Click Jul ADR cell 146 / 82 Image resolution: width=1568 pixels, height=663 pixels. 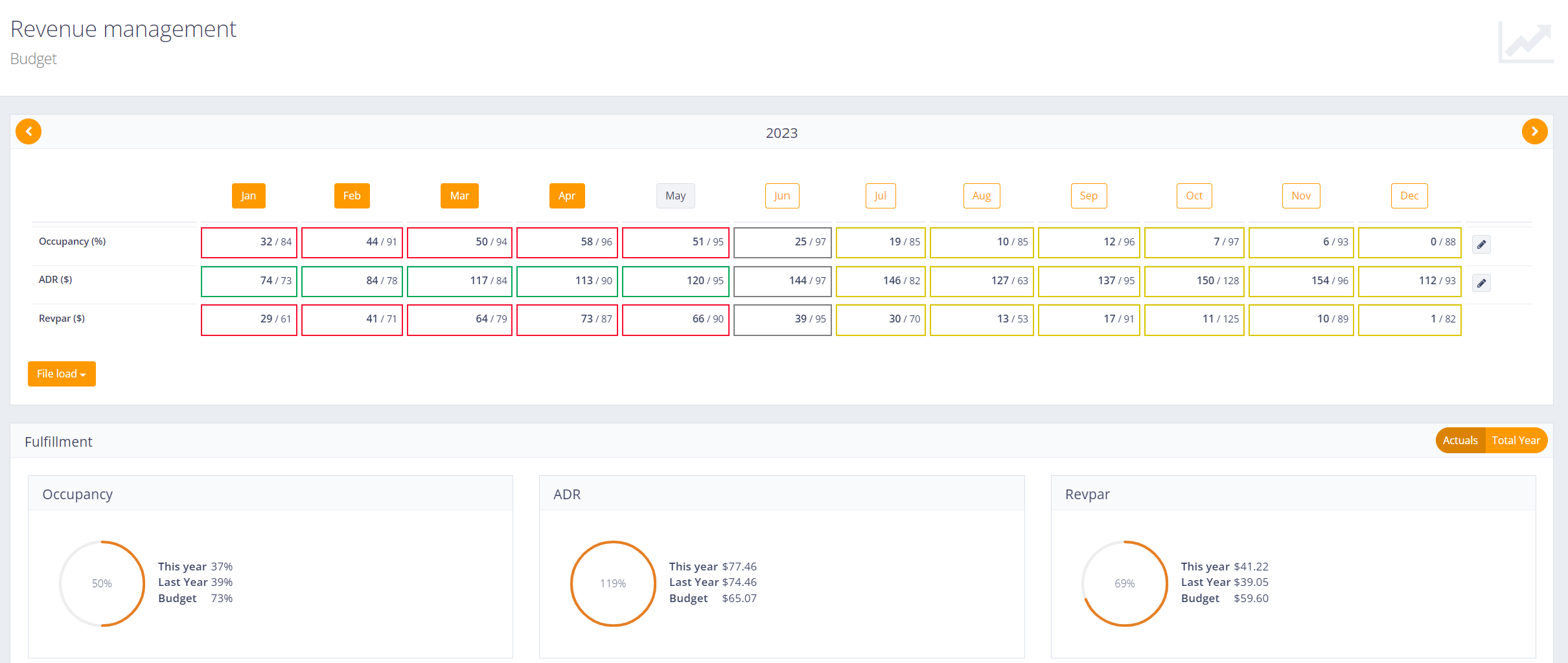point(881,281)
